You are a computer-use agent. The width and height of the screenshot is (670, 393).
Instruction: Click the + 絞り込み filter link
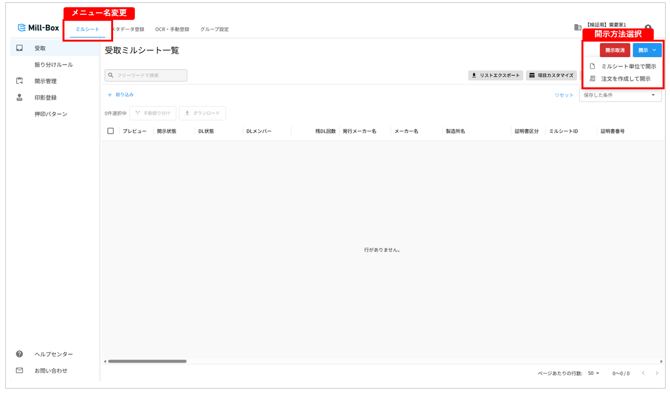[x=120, y=94]
